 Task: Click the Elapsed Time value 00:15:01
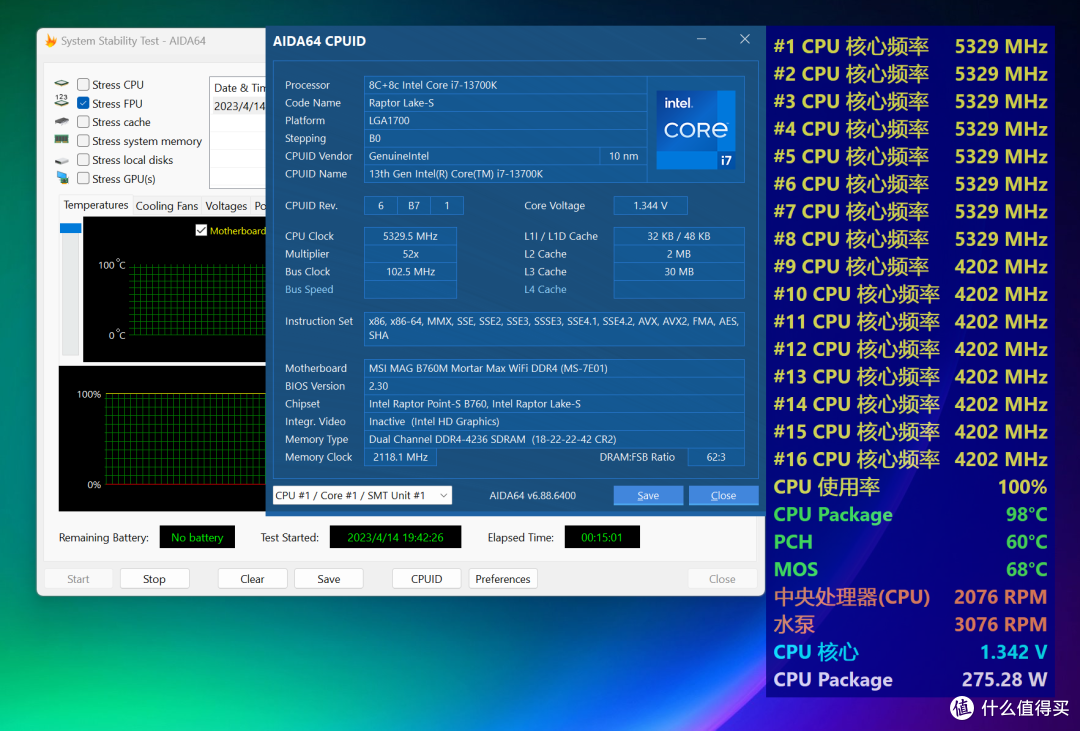coord(602,537)
